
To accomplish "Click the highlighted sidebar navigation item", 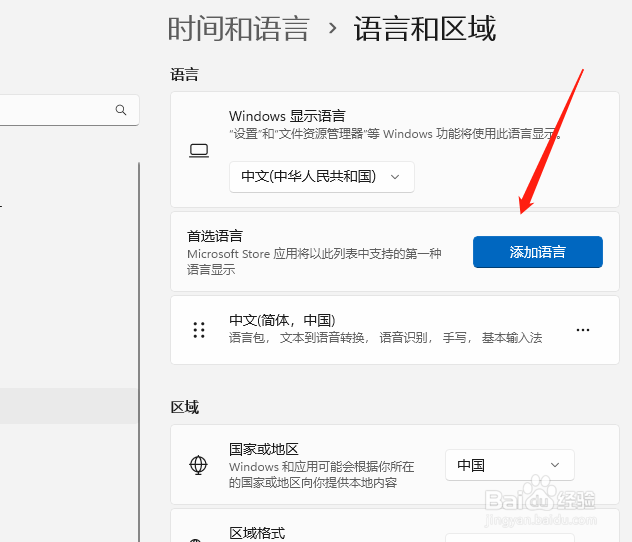I will [x=69, y=406].
